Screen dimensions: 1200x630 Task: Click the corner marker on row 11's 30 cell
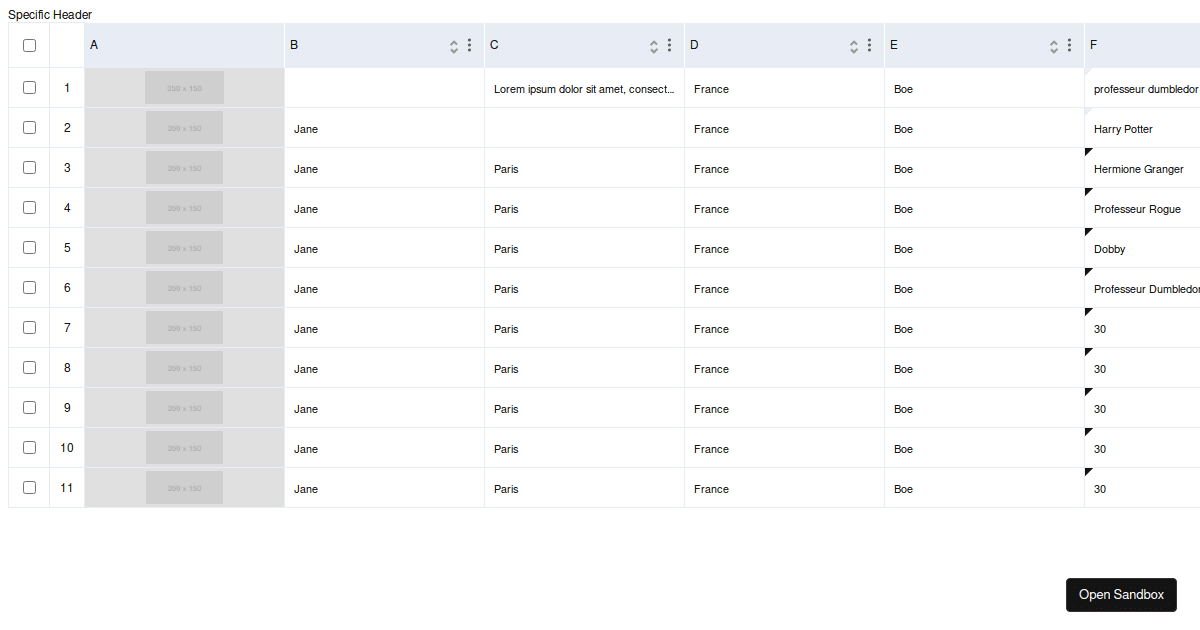[x=1089, y=472]
